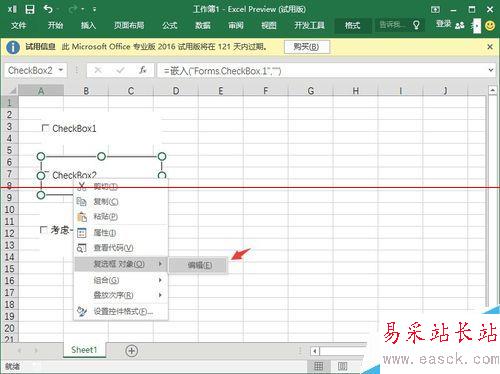Click the previous sheet navigation arrow
Viewport: 500px width, 374px height.
[19, 351]
